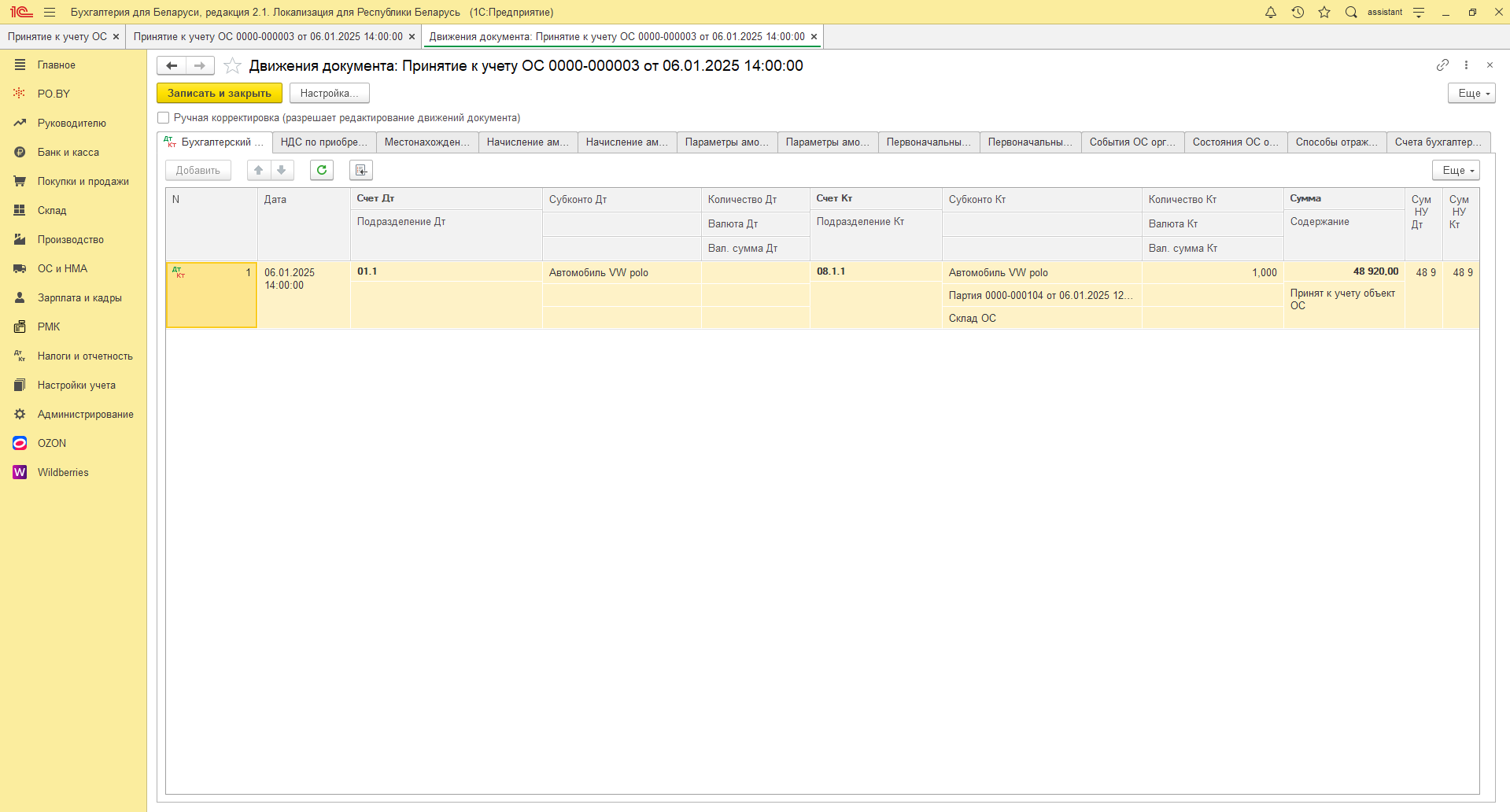Open ОС и НМА sidebar section
The image size is (1510, 812).
(62, 268)
